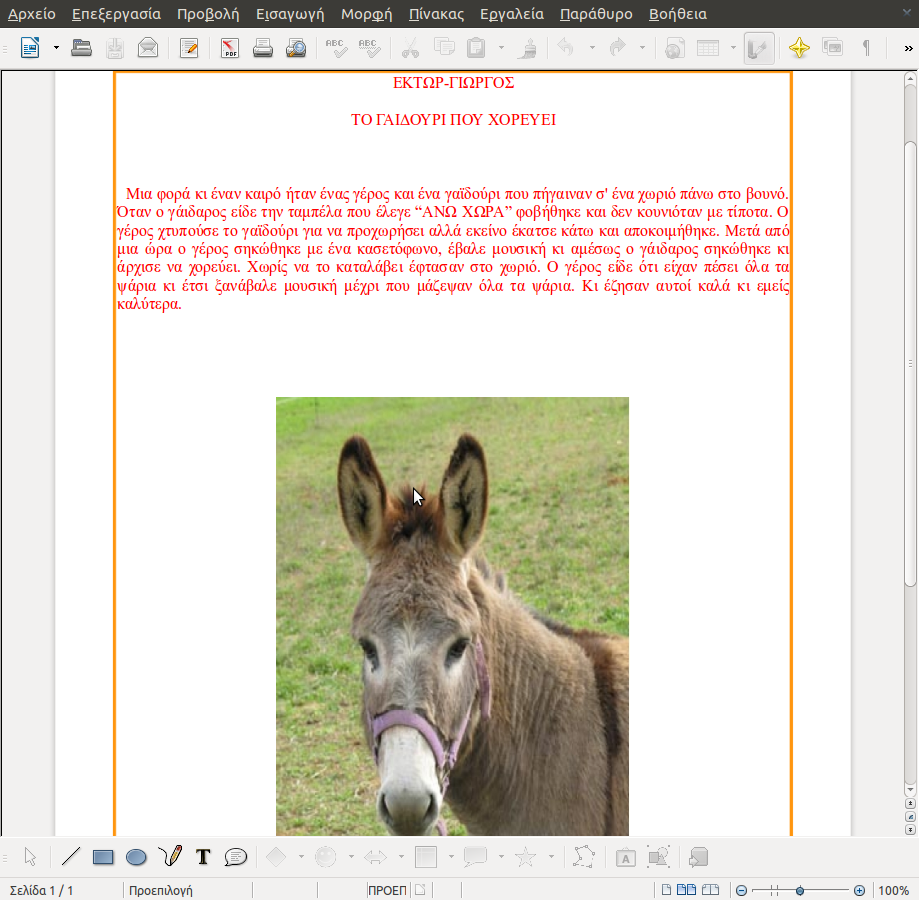Click the Open file icon
Viewport: 919px width, 900px height.
tap(81, 47)
